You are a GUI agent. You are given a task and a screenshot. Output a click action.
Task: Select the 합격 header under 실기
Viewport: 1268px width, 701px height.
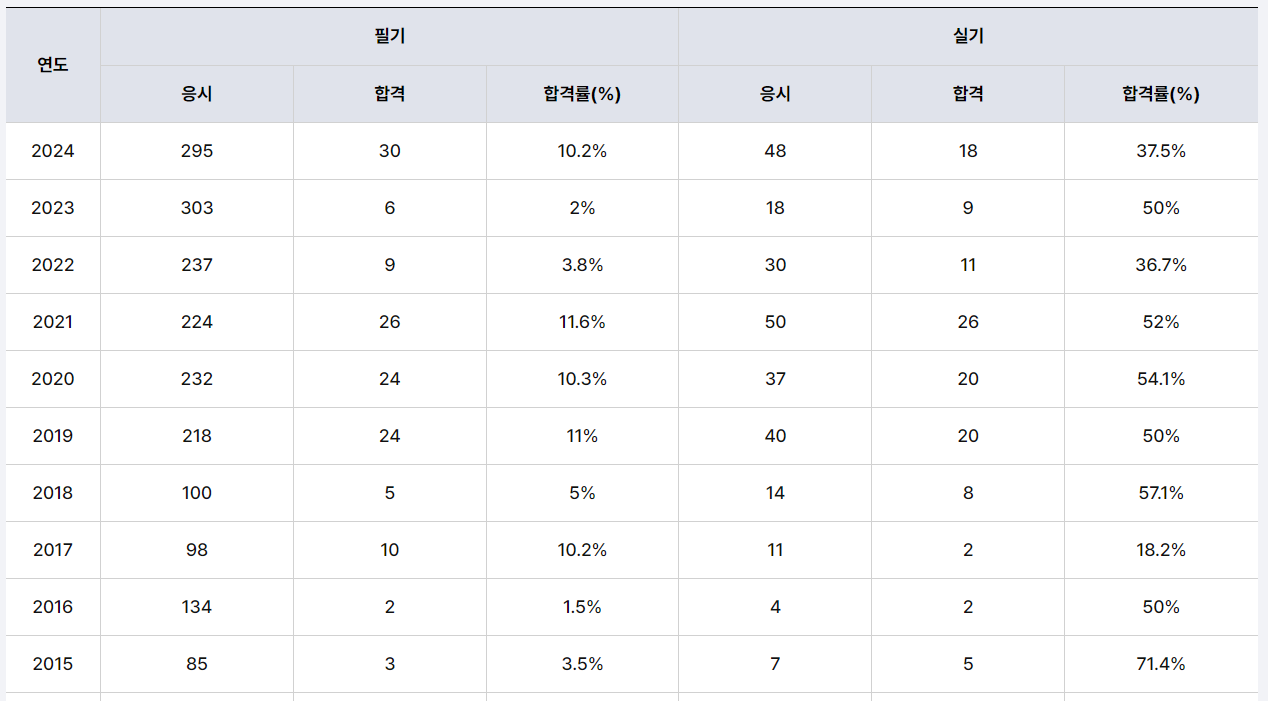(968, 94)
